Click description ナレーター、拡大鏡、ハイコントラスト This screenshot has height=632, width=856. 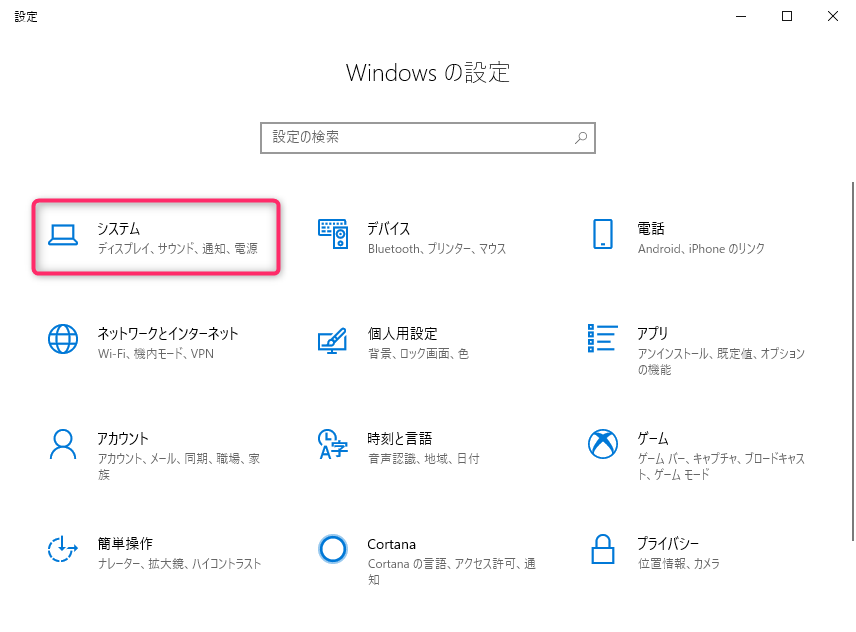pyautogui.click(x=179, y=564)
